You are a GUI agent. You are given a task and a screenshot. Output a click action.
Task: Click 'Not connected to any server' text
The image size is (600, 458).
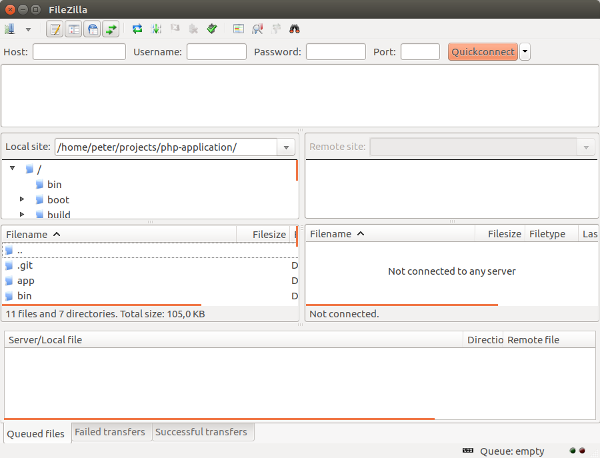[x=452, y=271]
